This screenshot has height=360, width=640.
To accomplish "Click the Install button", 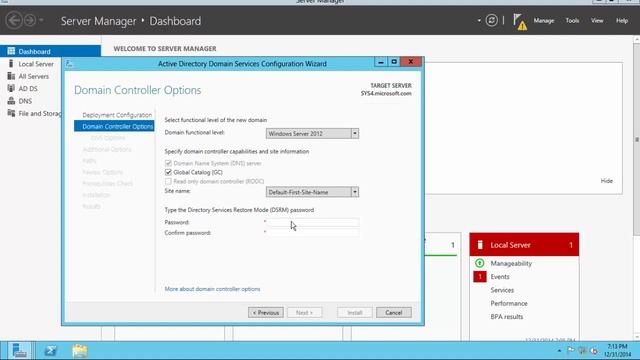I will 355,313.
